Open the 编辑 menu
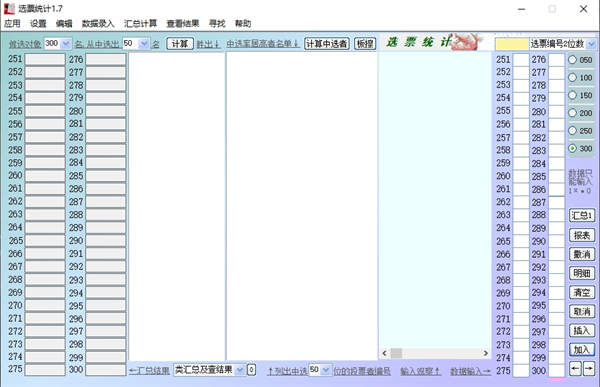 point(64,24)
